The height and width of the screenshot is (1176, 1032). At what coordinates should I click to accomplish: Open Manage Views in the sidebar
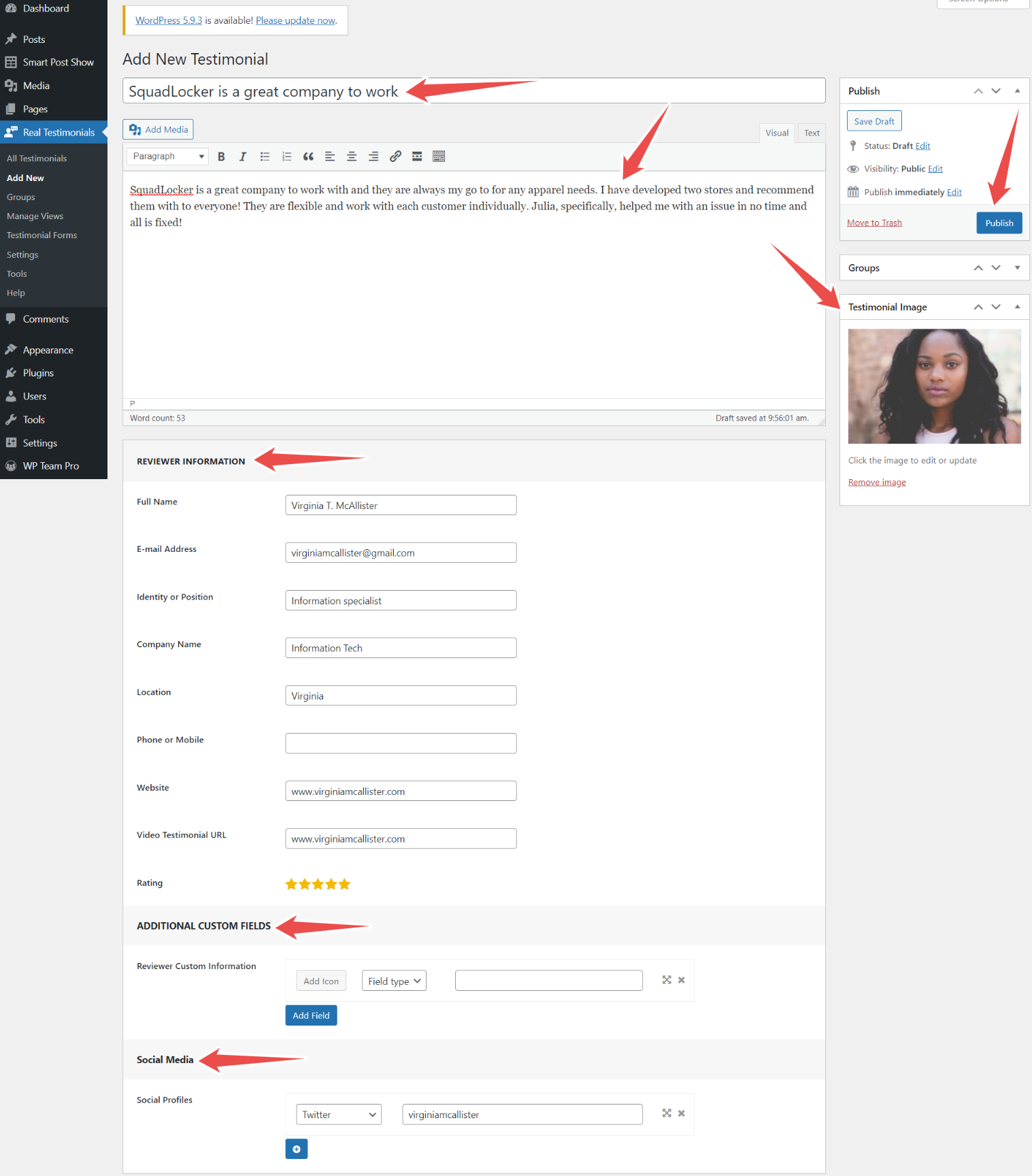35,216
